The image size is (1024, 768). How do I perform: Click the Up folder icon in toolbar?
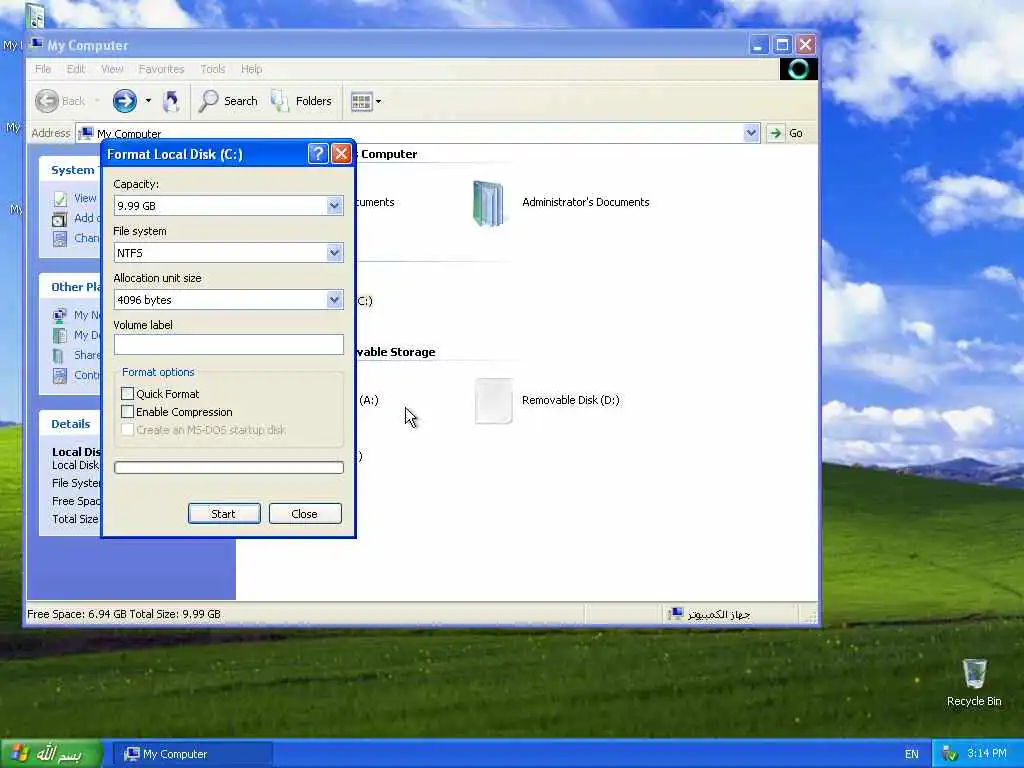171,101
